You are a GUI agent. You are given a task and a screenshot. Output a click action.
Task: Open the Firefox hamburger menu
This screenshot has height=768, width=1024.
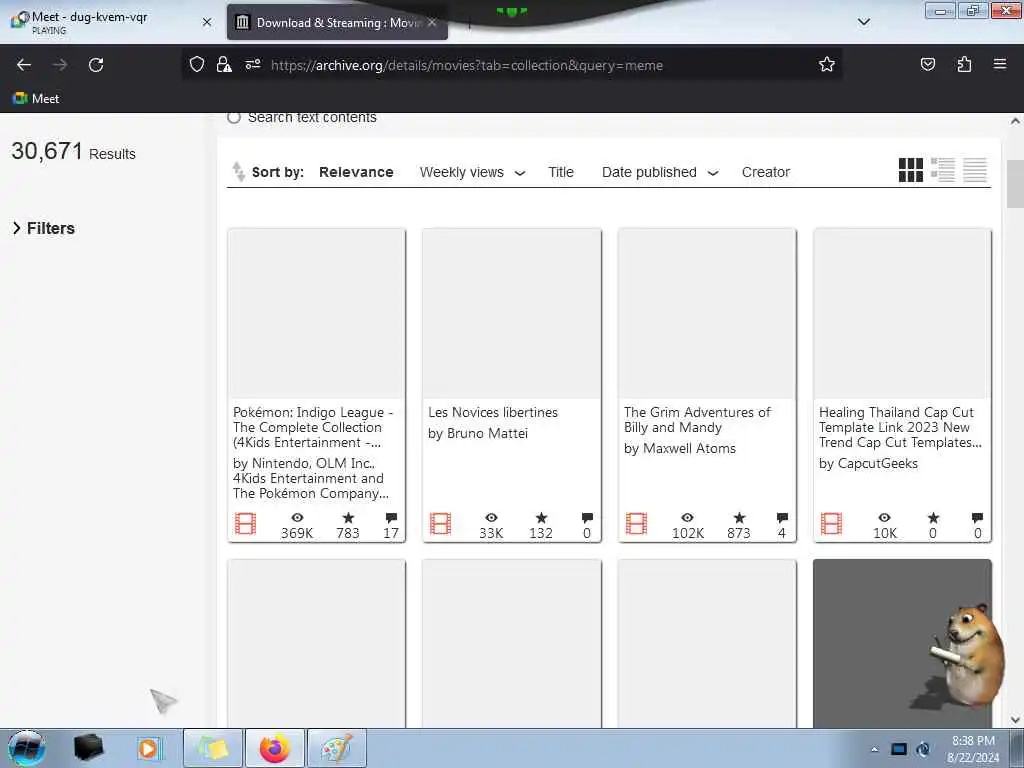tap(1000, 64)
